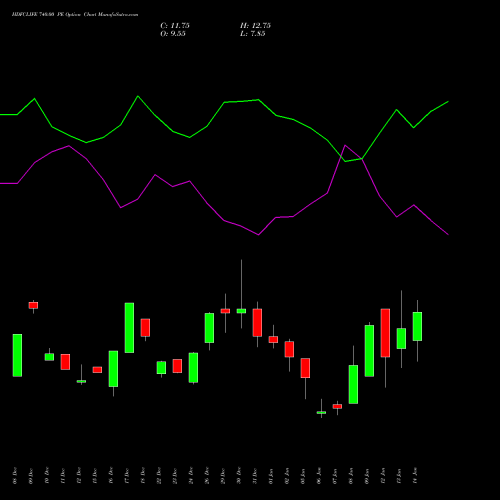Click the '30 Dec' date label
Image resolution: width=500 pixels, height=500 pixels.
click(x=239, y=476)
